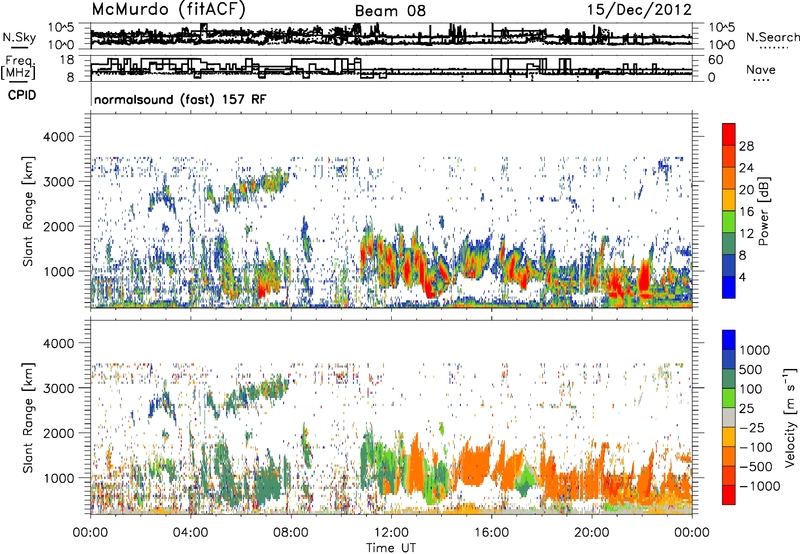
Task: Pick the bright blue bottom segment of Power colorbar
Action: [729, 288]
